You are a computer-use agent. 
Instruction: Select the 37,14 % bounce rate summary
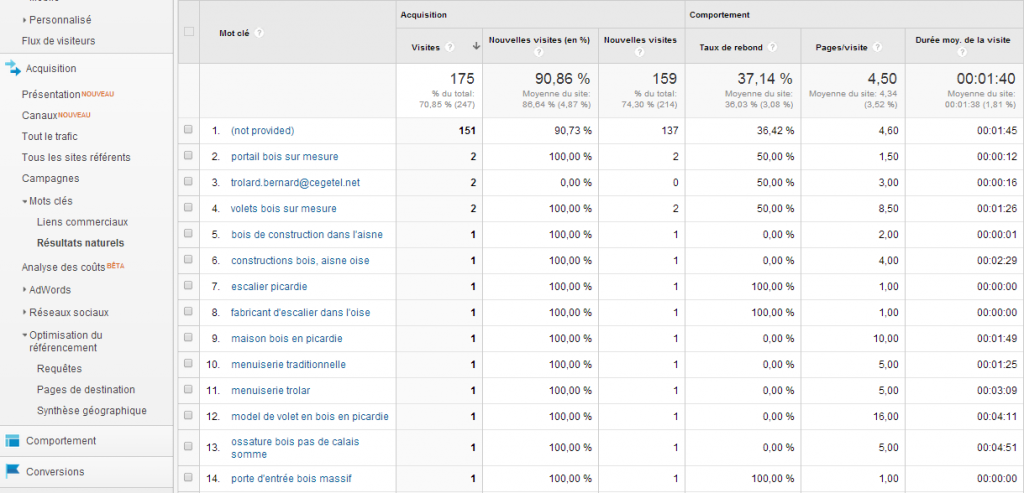(x=765, y=79)
